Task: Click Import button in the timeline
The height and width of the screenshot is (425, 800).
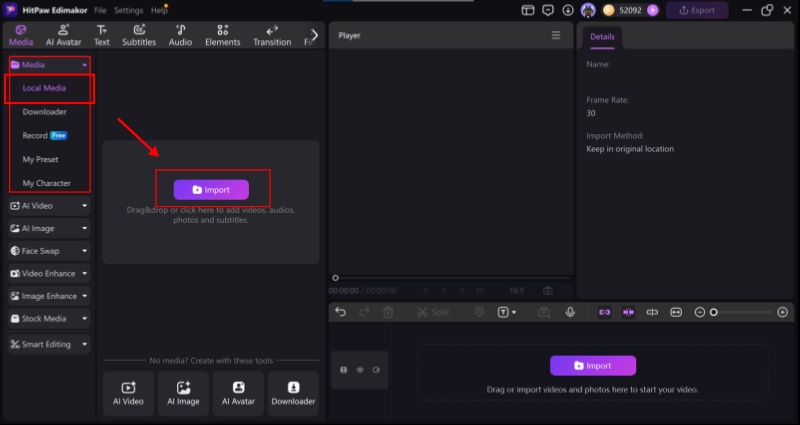Action: pos(593,365)
